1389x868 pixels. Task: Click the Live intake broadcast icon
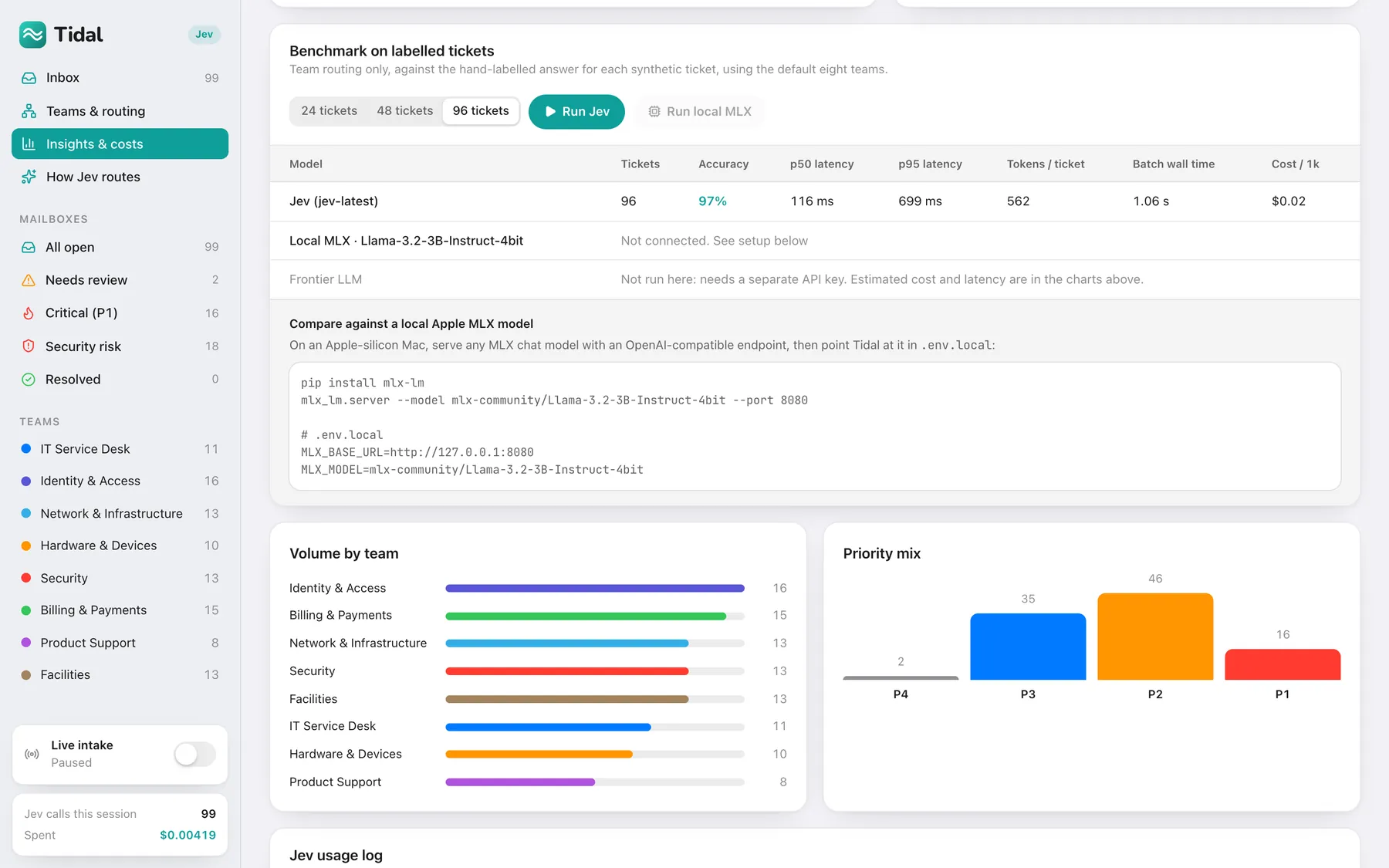(x=32, y=754)
